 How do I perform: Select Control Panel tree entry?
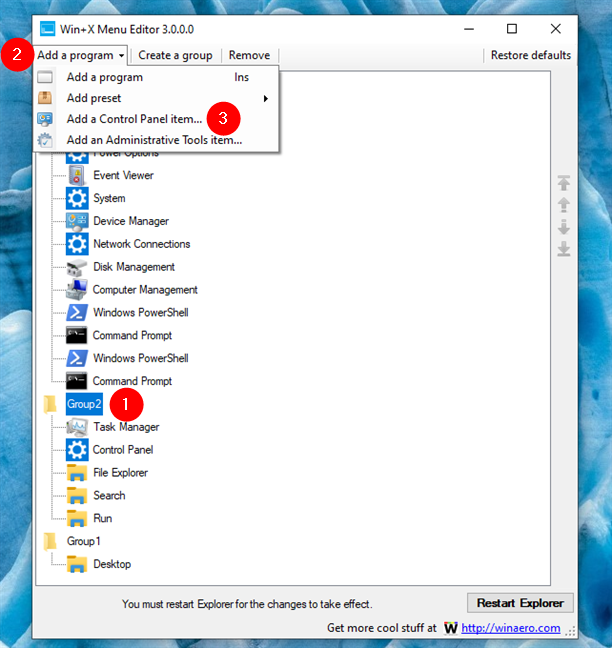coord(123,450)
